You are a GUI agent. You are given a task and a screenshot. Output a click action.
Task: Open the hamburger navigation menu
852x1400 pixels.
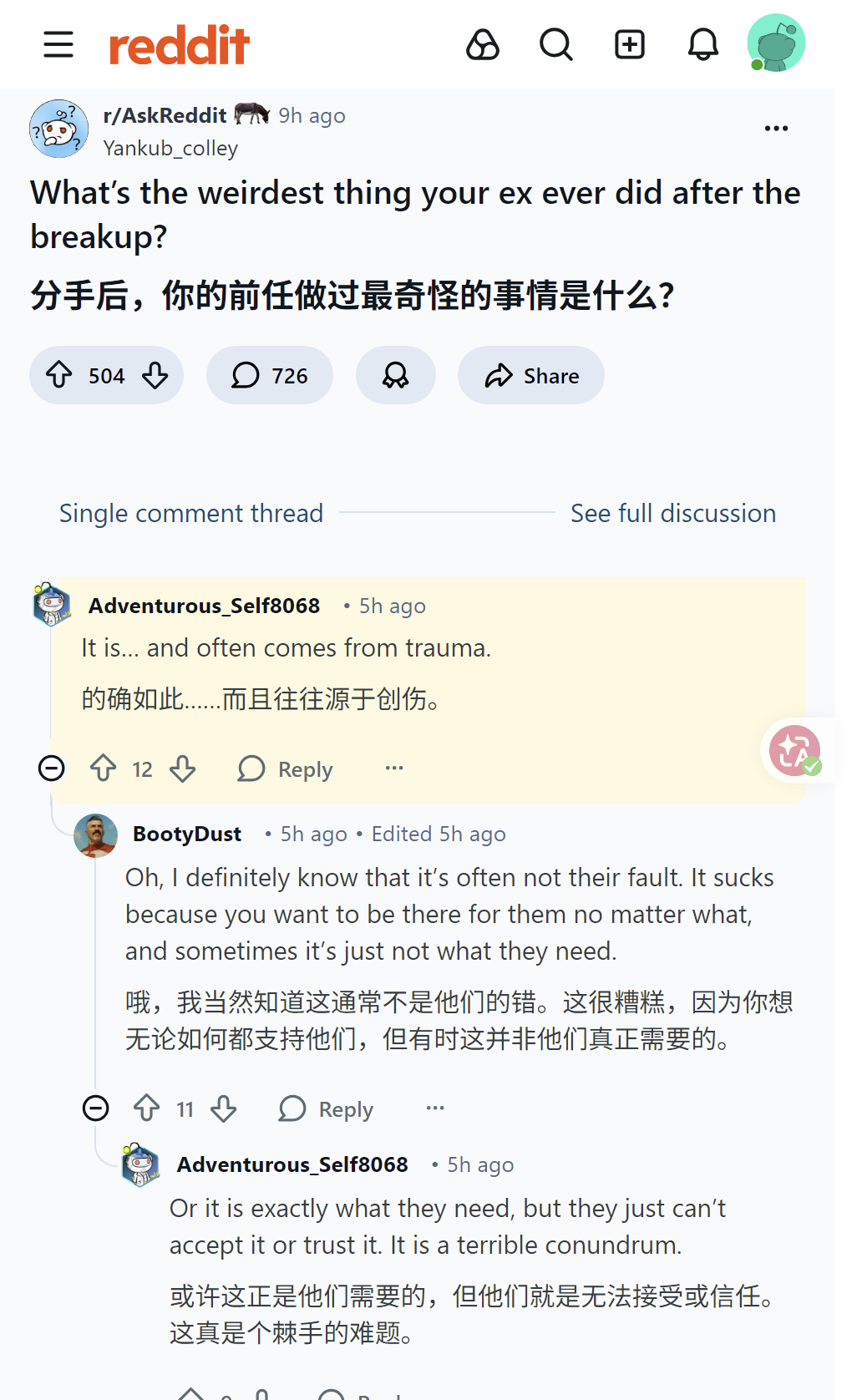click(x=58, y=44)
